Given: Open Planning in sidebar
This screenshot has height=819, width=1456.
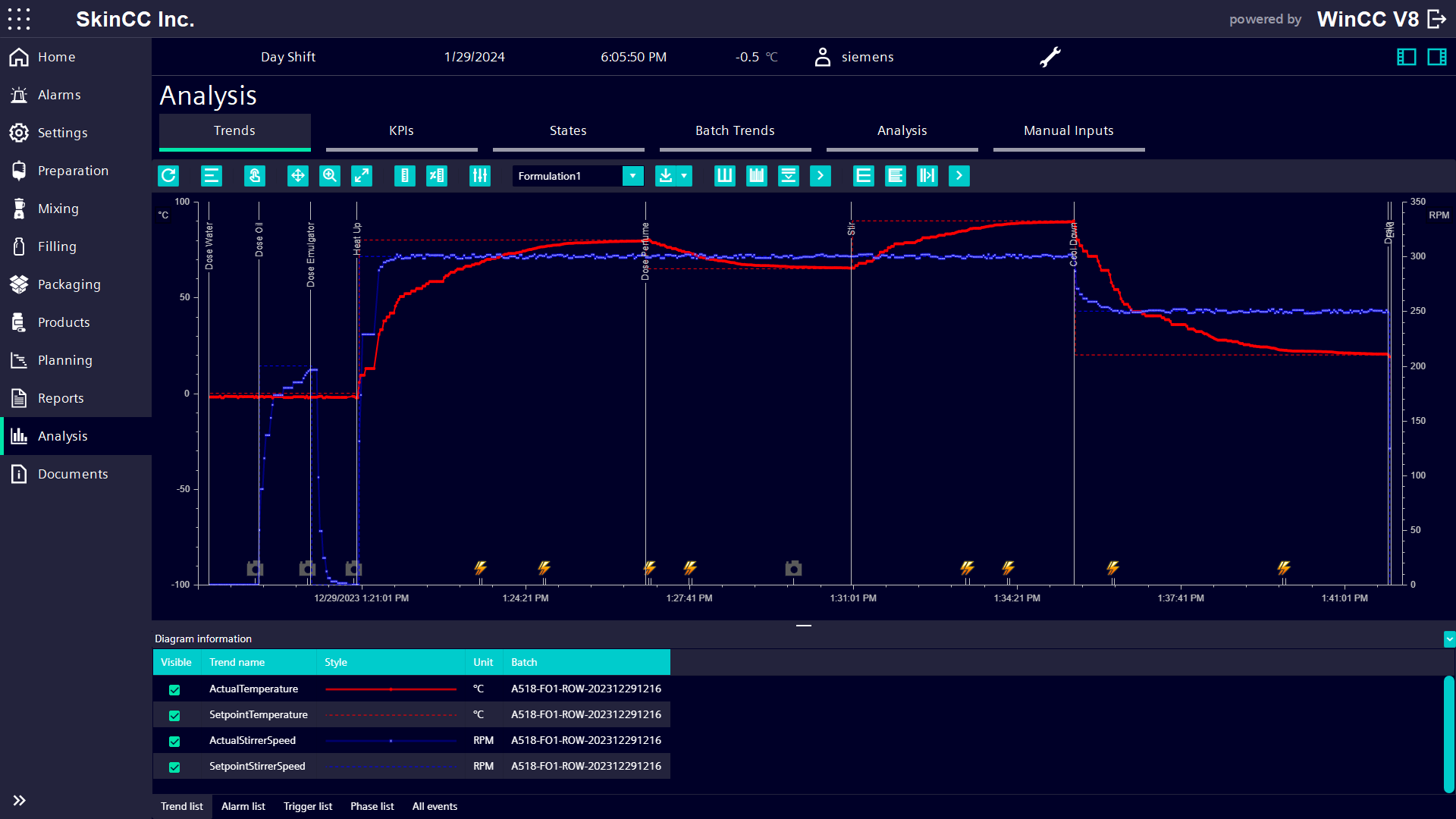Looking at the screenshot, I should point(76,360).
